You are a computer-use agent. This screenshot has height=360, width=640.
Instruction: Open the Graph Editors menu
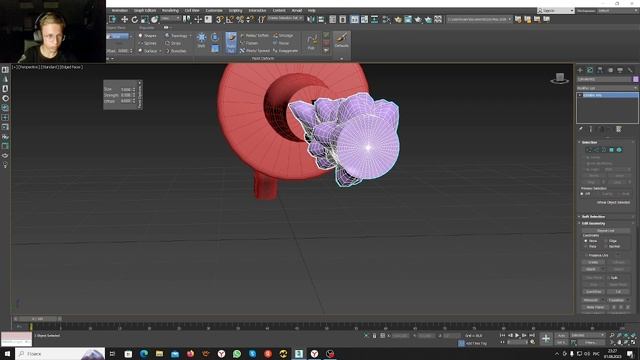point(145,11)
